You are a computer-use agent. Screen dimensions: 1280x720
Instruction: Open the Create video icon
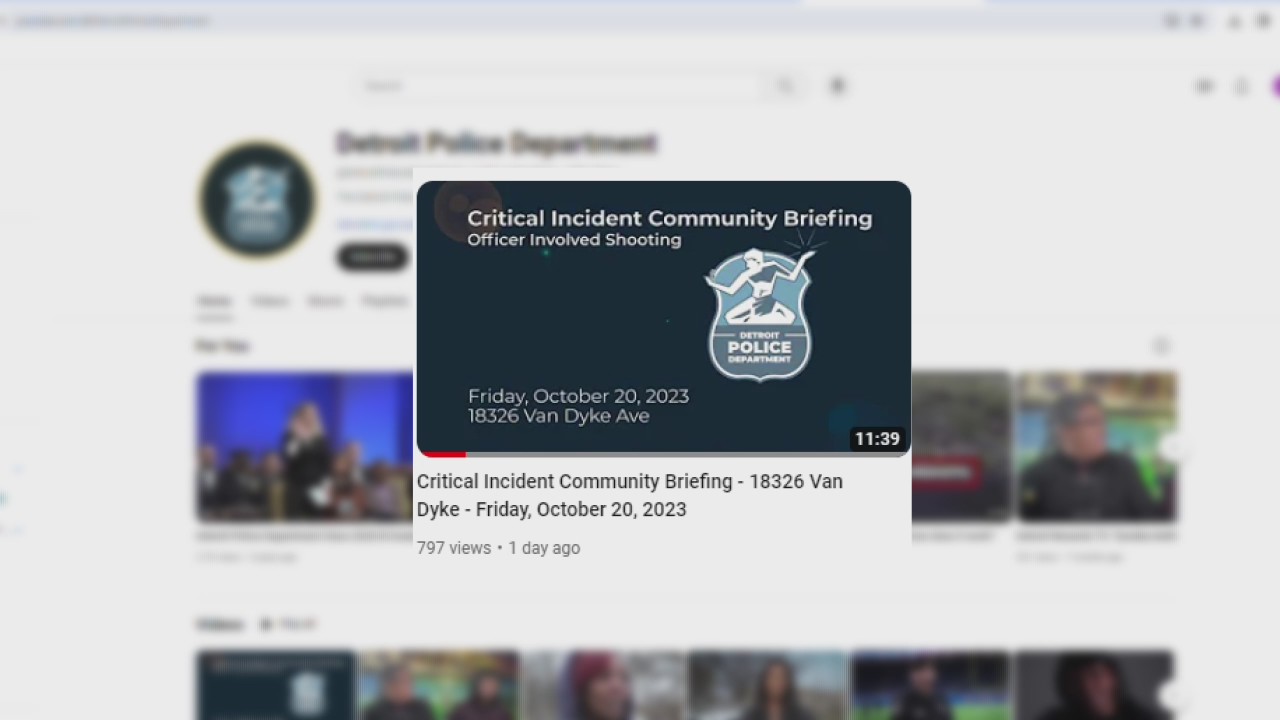tap(1204, 87)
